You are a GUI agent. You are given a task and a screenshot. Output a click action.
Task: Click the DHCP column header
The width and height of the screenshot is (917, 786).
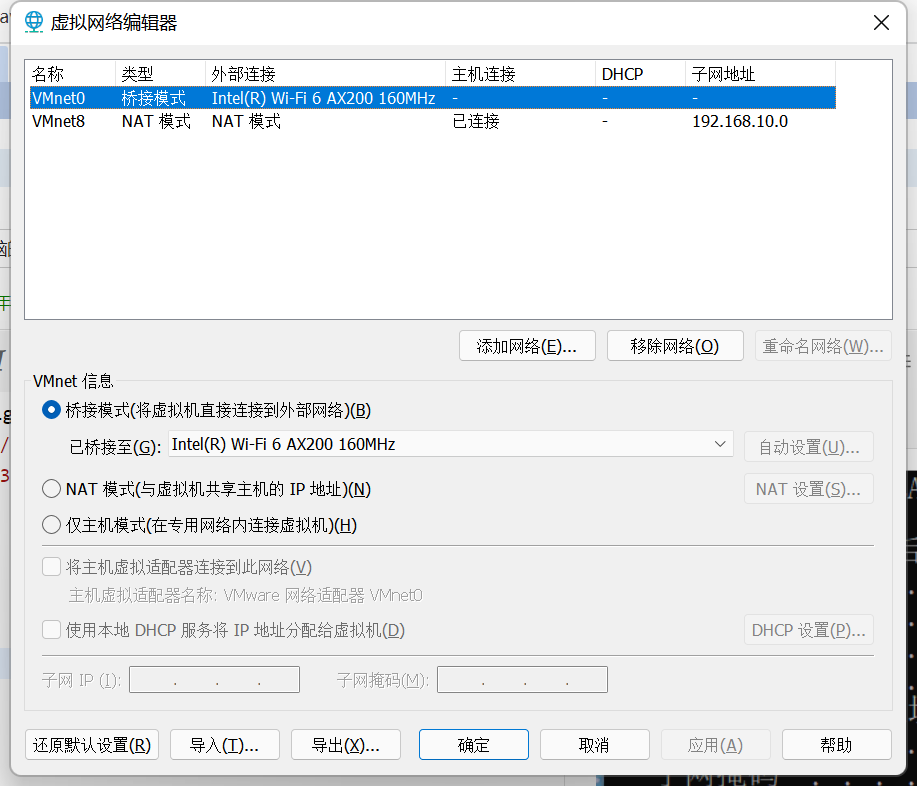coord(640,74)
